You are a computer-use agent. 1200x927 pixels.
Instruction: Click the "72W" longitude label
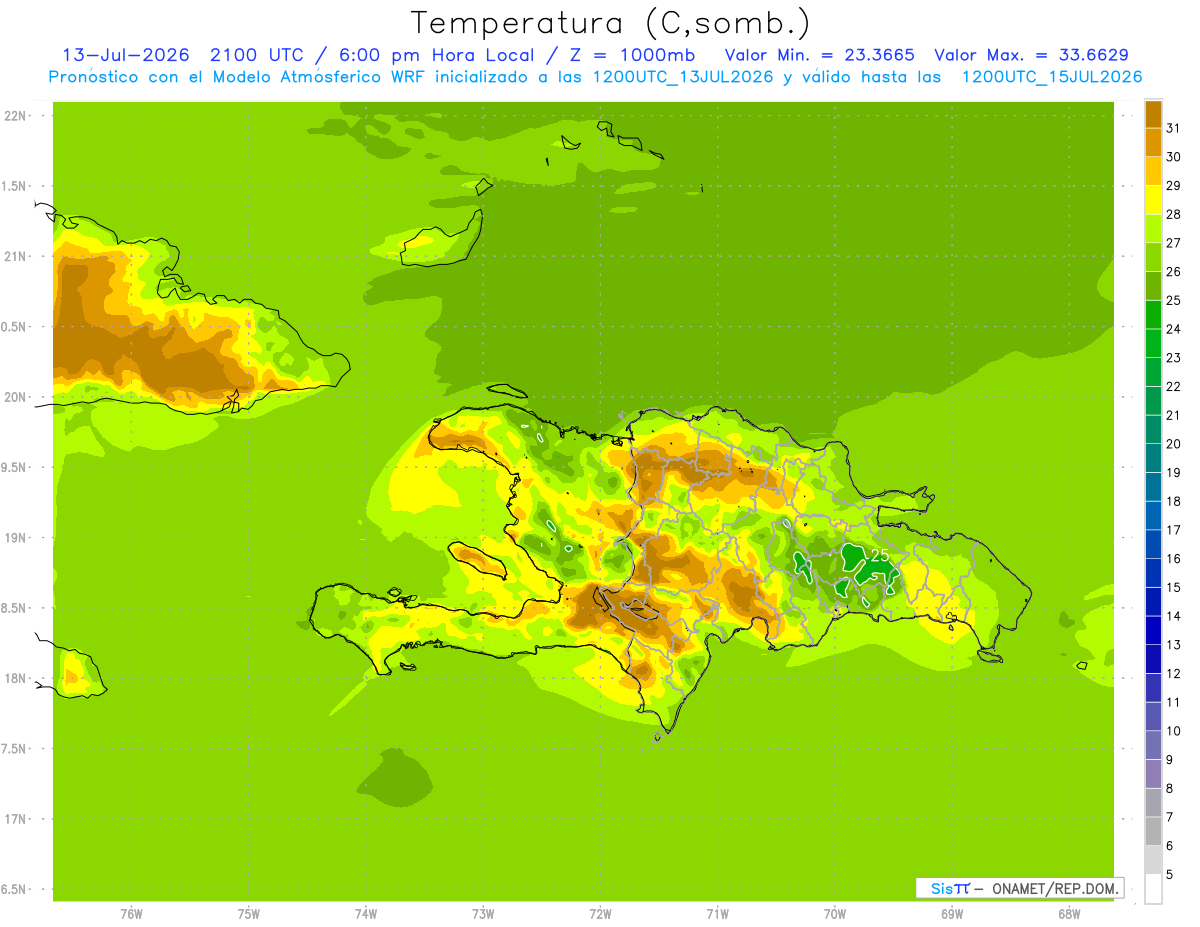click(x=601, y=914)
